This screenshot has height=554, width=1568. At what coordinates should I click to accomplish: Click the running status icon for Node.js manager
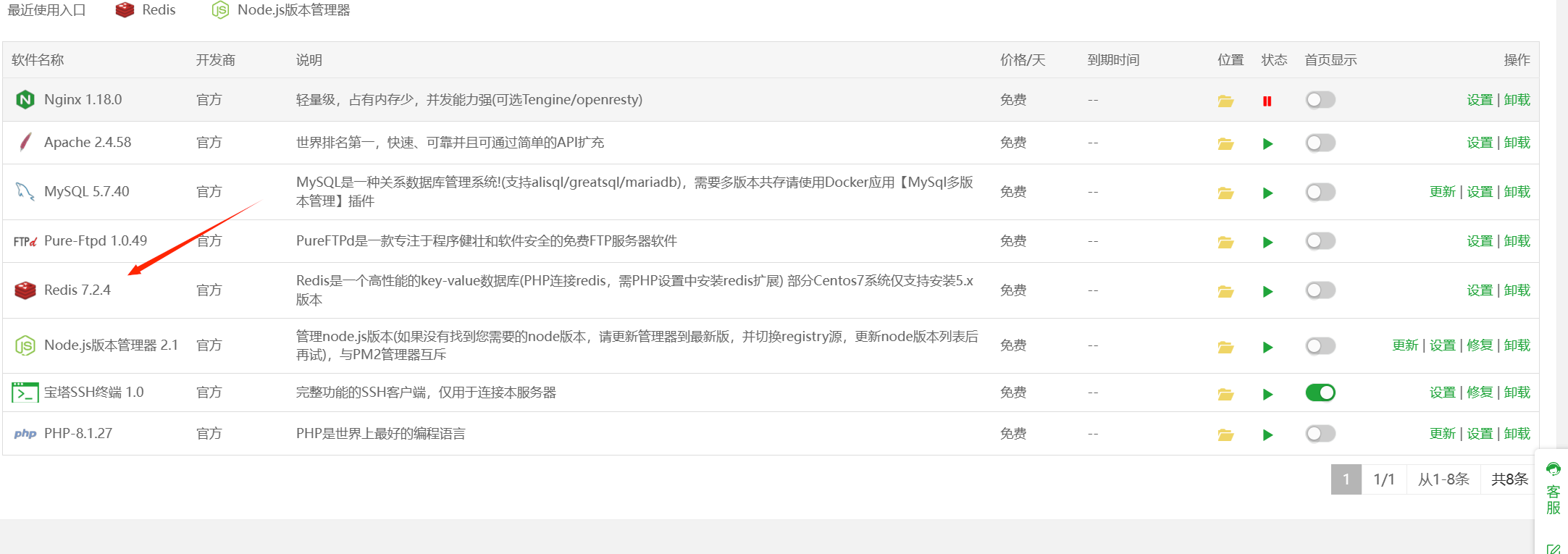1267,347
